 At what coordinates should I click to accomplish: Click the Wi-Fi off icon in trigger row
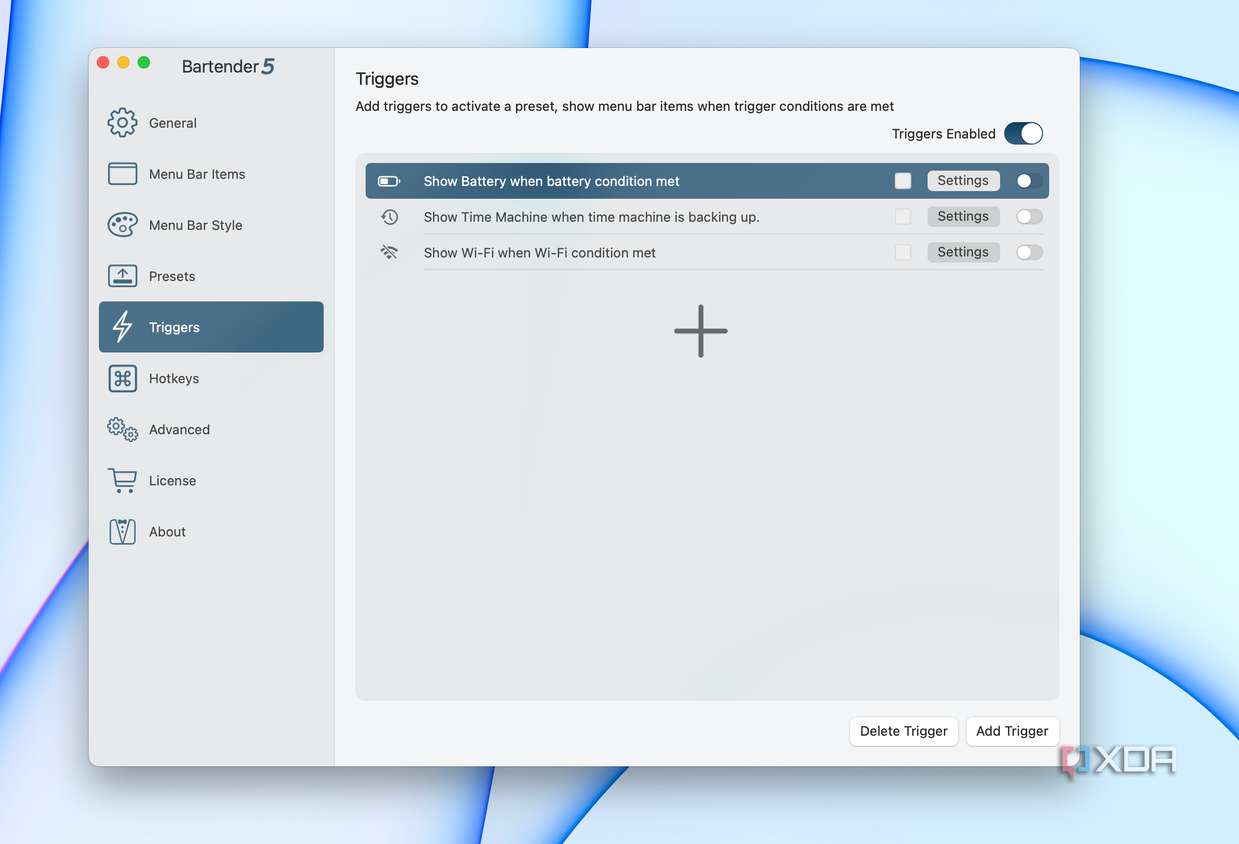pyautogui.click(x=389, y=252)
